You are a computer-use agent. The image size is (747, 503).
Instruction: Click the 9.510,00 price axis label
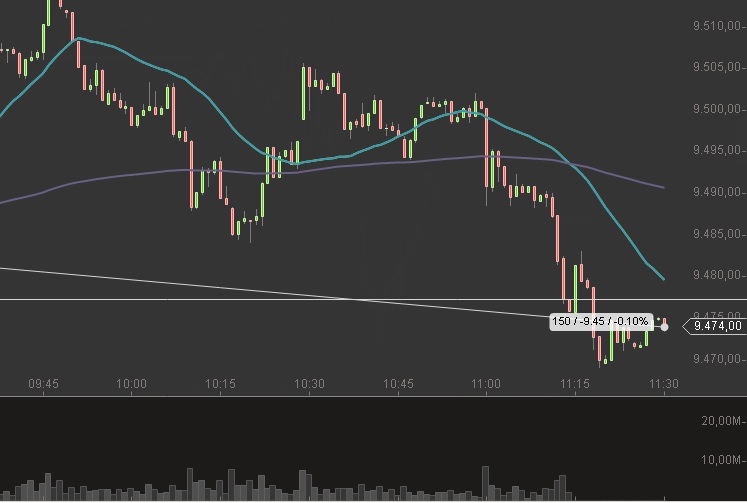point(717,26)
